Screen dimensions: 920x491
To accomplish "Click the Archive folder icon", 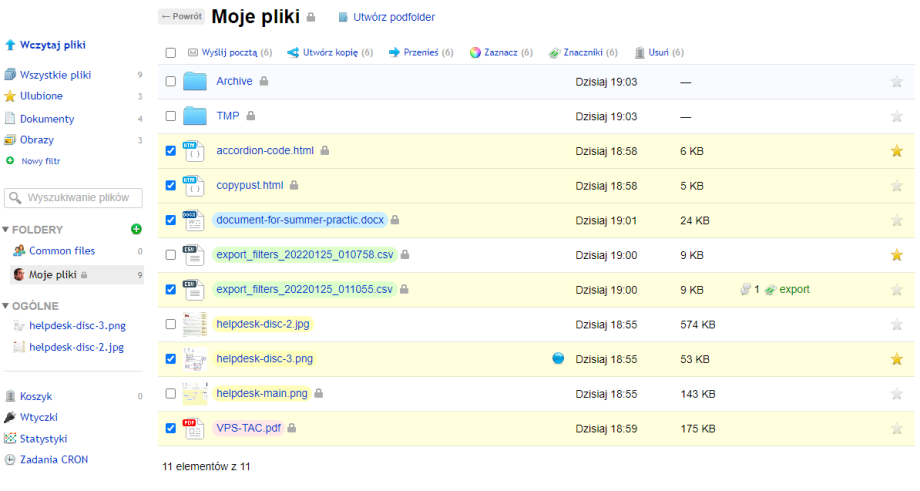I will click(194, 82).
